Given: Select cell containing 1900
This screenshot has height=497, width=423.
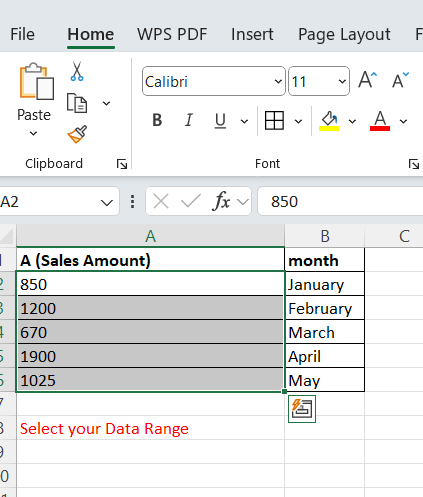Looking at the screenshot, I should [x=150, y=356].
